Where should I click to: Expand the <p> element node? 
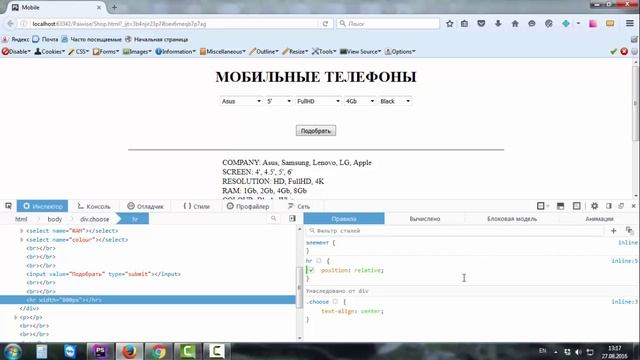click(16, 317)
